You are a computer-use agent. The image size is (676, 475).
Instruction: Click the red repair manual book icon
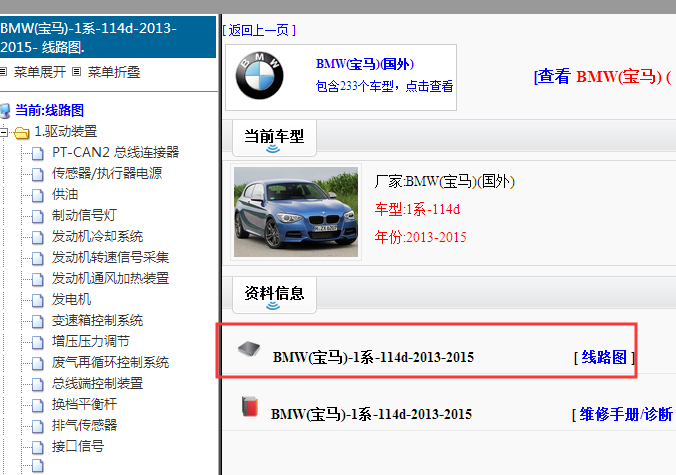[250, 406]
